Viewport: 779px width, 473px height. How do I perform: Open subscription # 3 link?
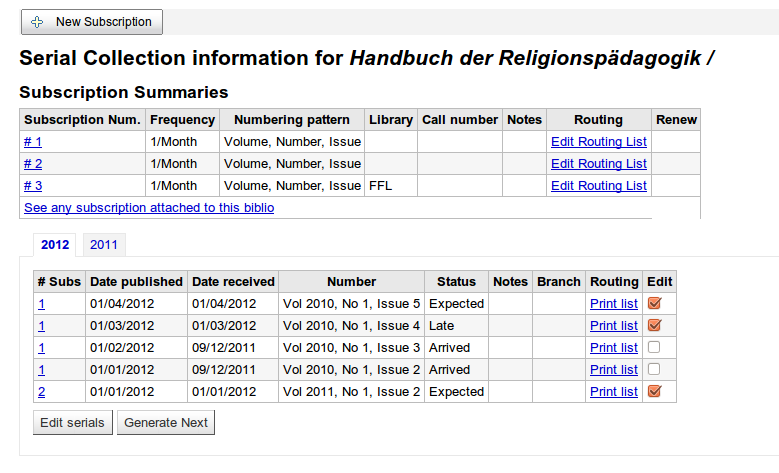[33, 186]
